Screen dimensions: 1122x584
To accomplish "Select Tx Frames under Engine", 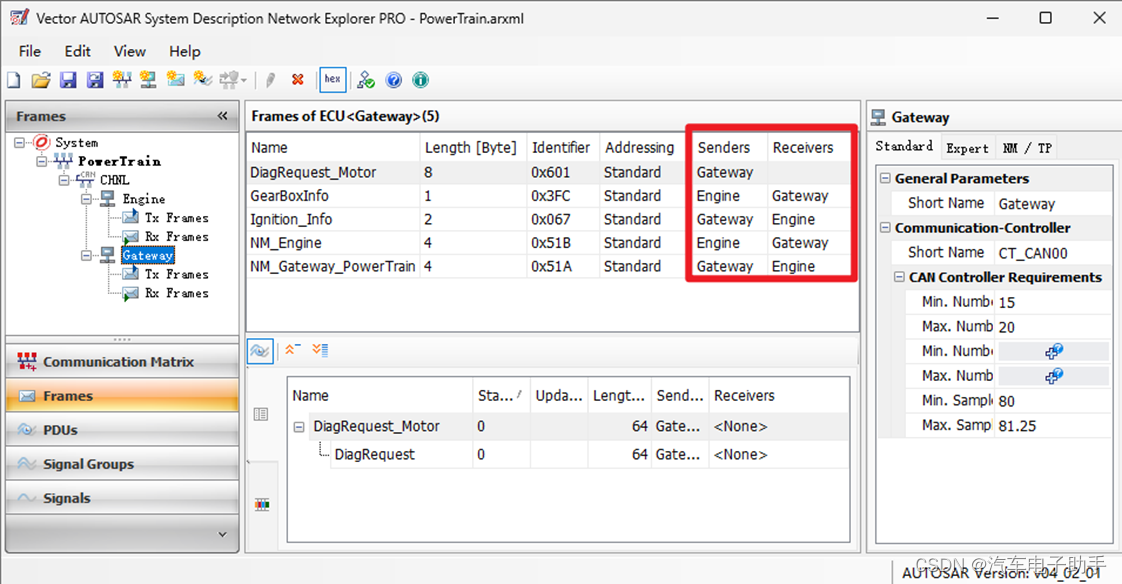I will click(x=177, y=218).
